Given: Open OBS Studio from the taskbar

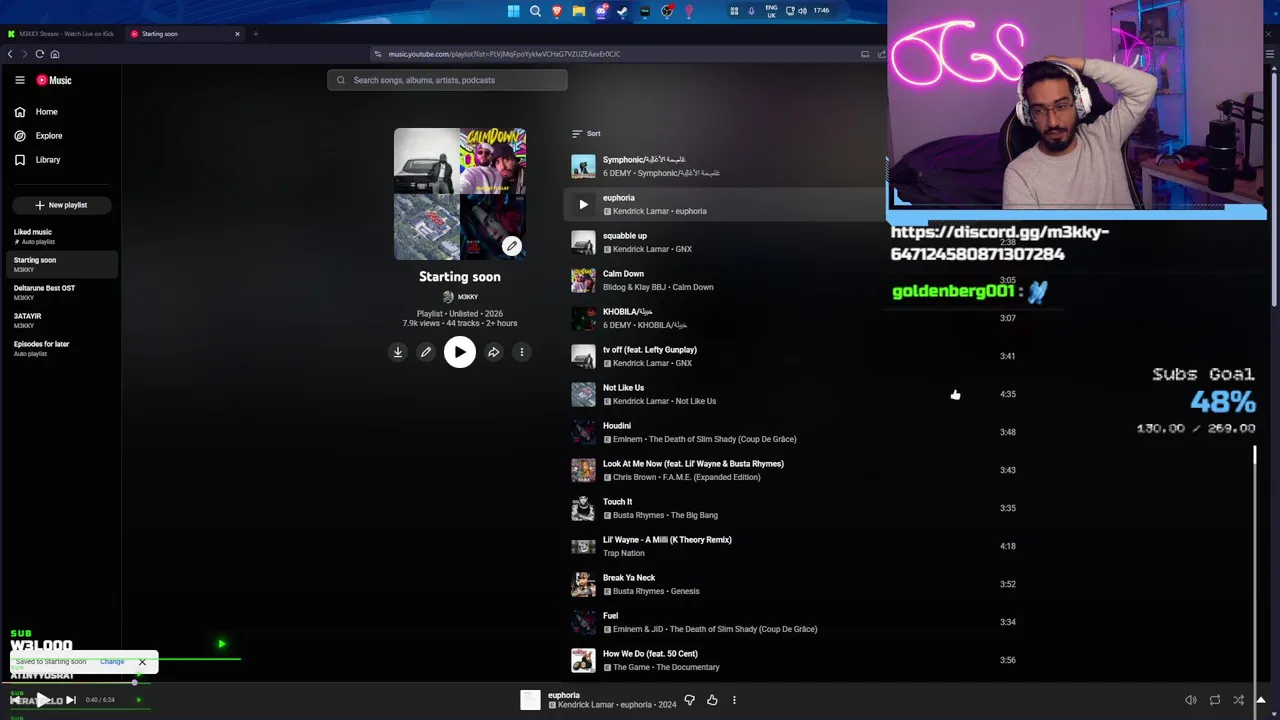Looking at the screenshot, I should (667, 11).
